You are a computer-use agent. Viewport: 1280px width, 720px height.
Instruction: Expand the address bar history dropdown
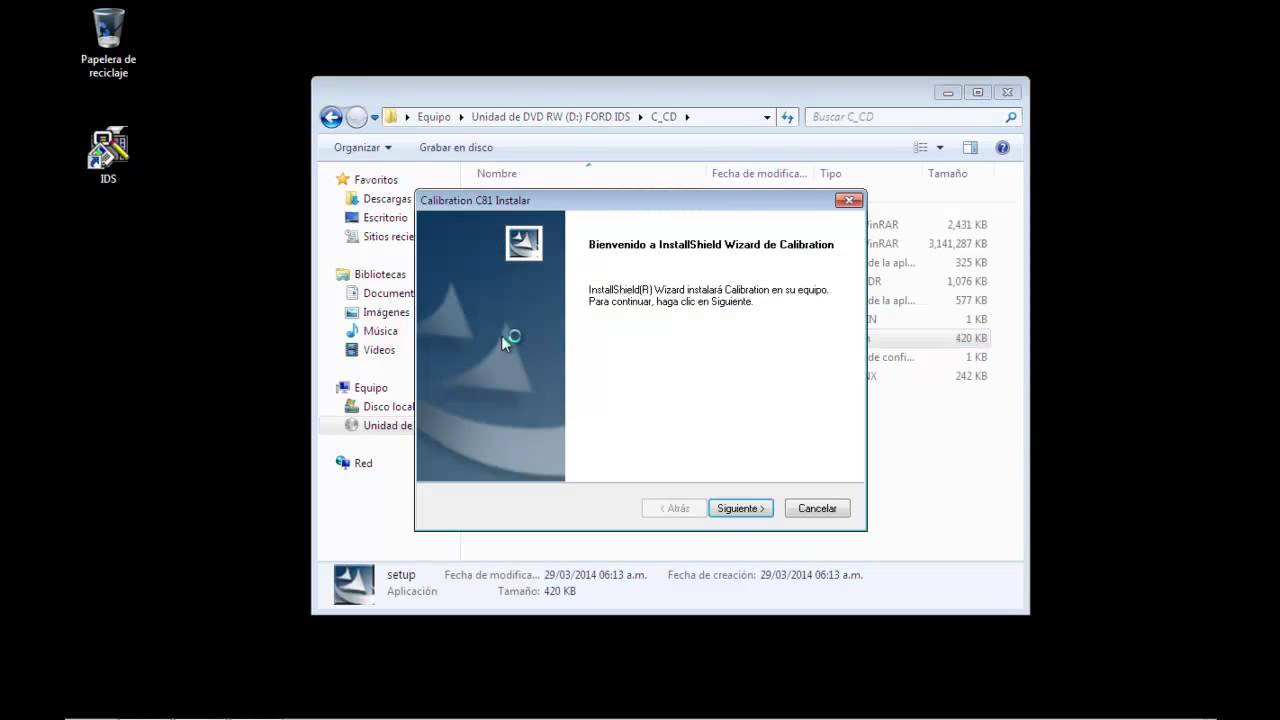[767, 117]
